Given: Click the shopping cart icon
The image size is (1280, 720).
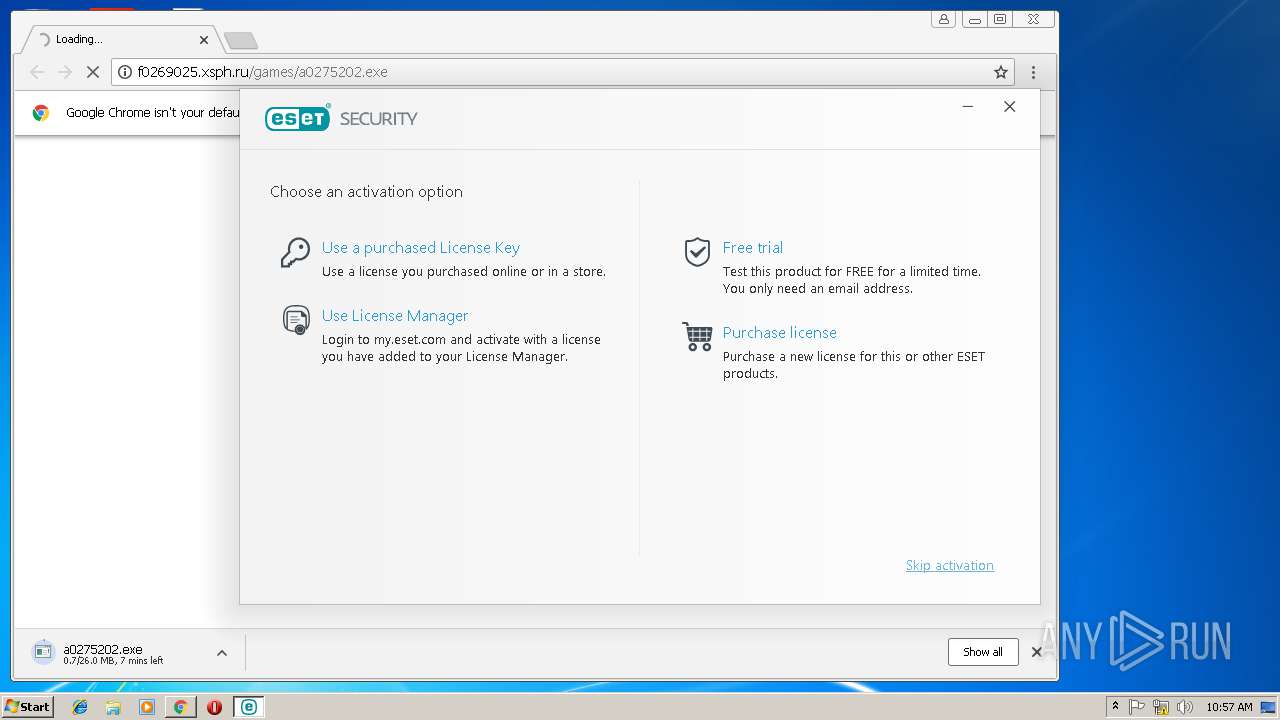Looking at the screenshot, I should [x=697, y=336].
